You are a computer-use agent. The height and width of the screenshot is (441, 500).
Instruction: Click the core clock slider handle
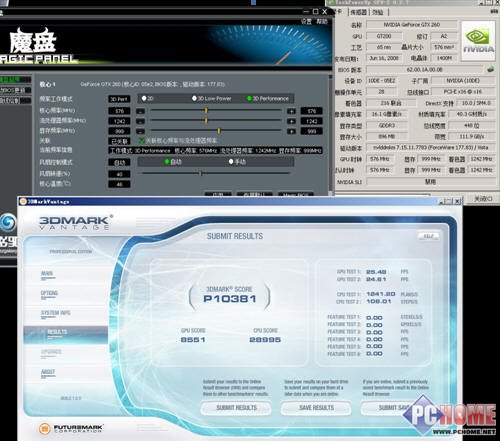tap(206, 110)
